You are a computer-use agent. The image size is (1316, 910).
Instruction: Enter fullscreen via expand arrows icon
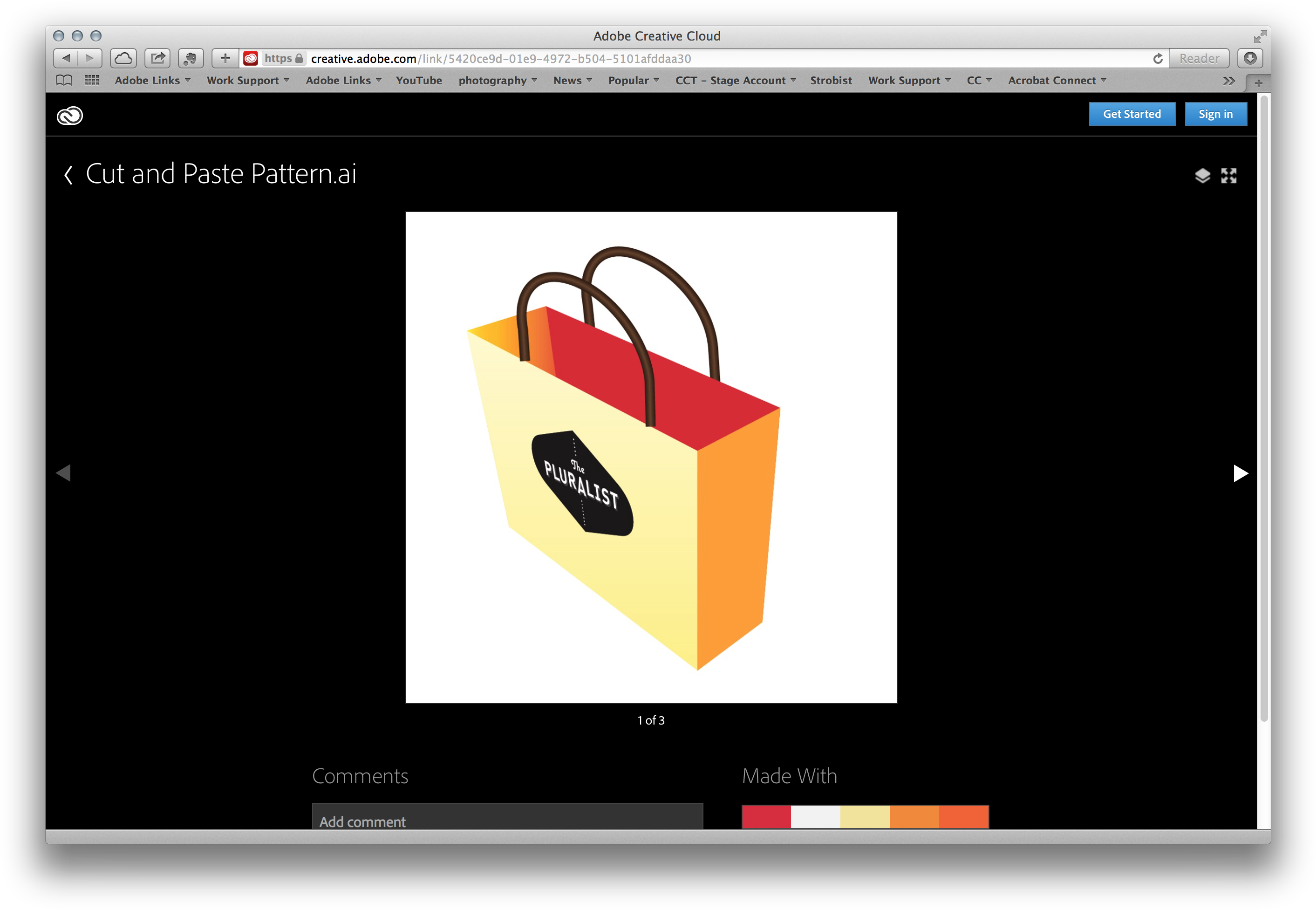coord(1228,176)
